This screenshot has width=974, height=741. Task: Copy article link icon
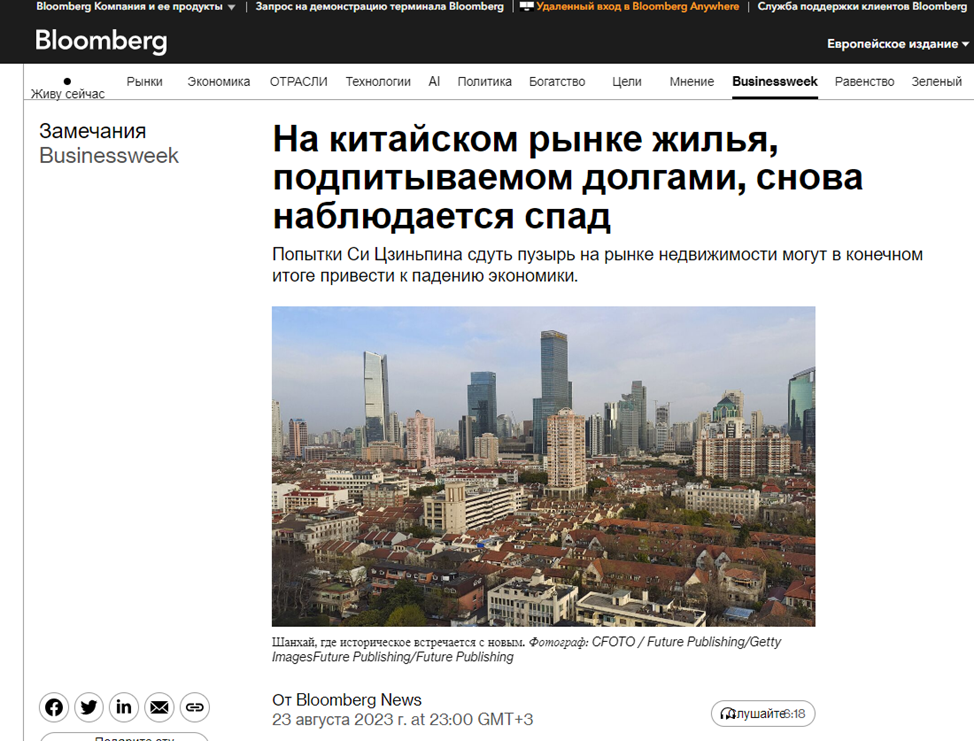pyautogui.click(x=194, y=707)
